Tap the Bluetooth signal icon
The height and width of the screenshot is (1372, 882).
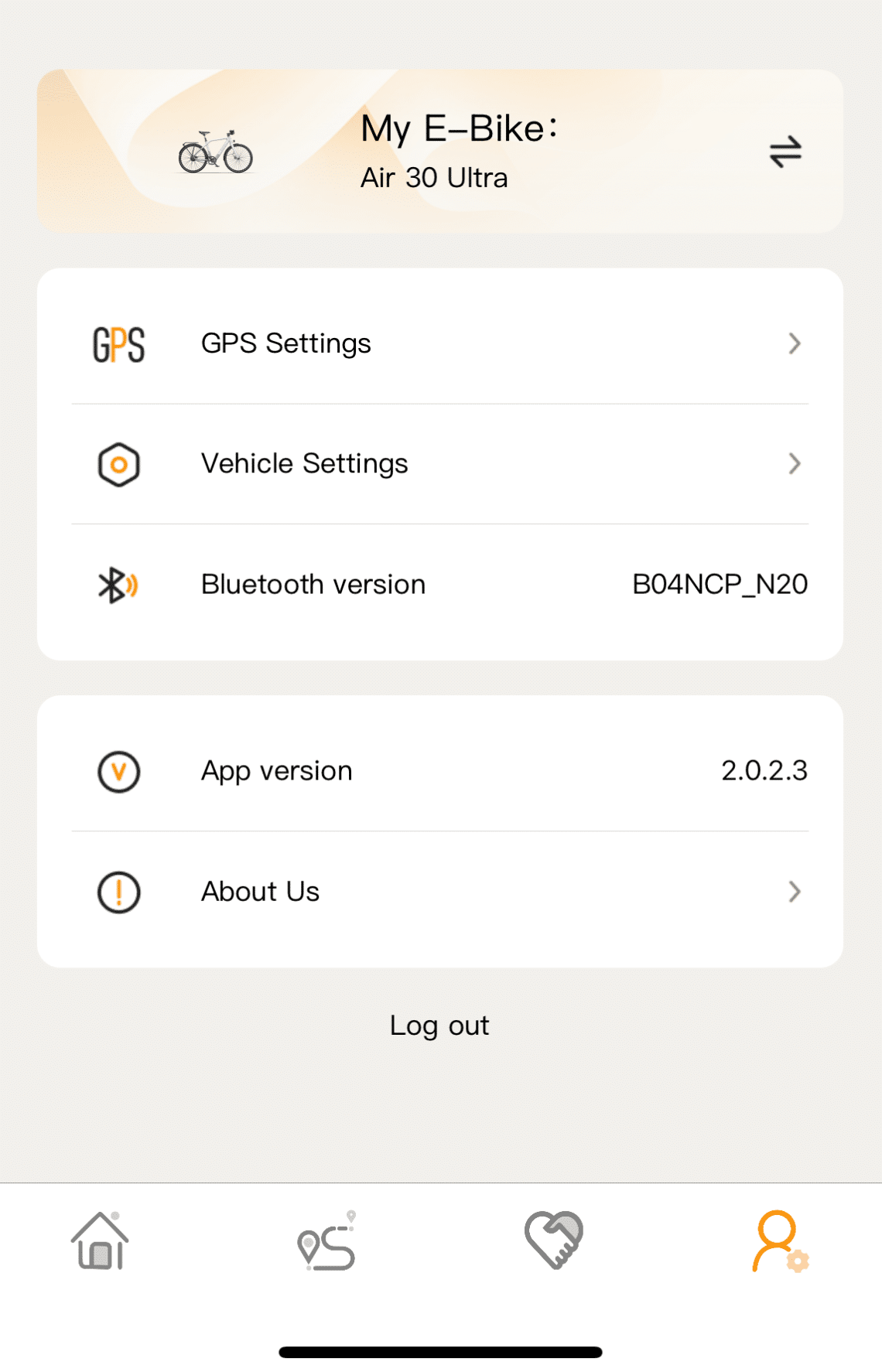[x=118, y=585]
